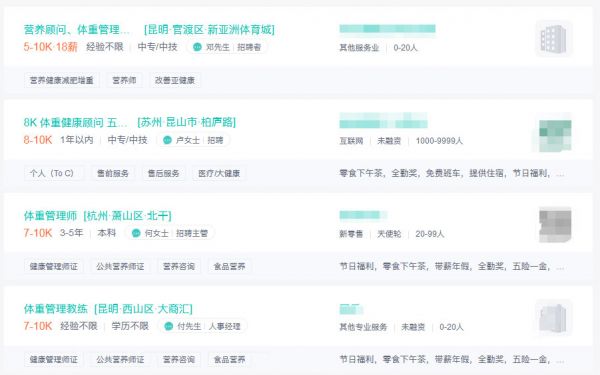The width and height of the screenshot is (600, 375).
Task: Open job 营养顾问、体重管理 in 昆明·官渡区
Action: (149, 29)
